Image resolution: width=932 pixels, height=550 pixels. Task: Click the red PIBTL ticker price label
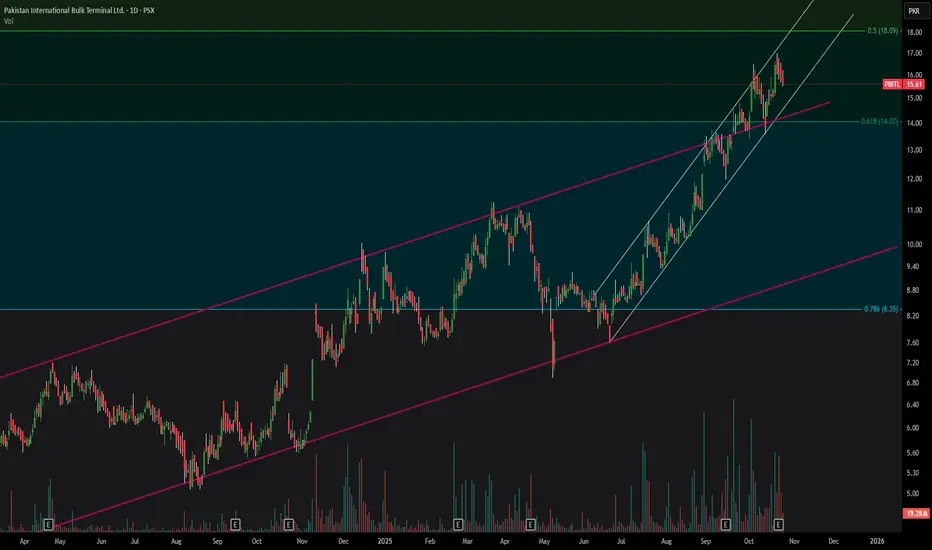point(892,84)
